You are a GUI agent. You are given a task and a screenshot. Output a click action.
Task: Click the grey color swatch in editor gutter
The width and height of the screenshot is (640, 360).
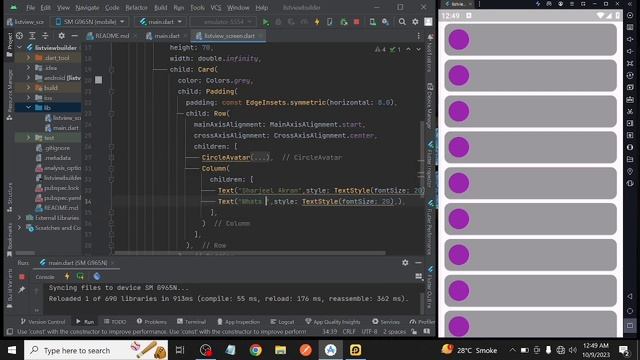(99, 80)
